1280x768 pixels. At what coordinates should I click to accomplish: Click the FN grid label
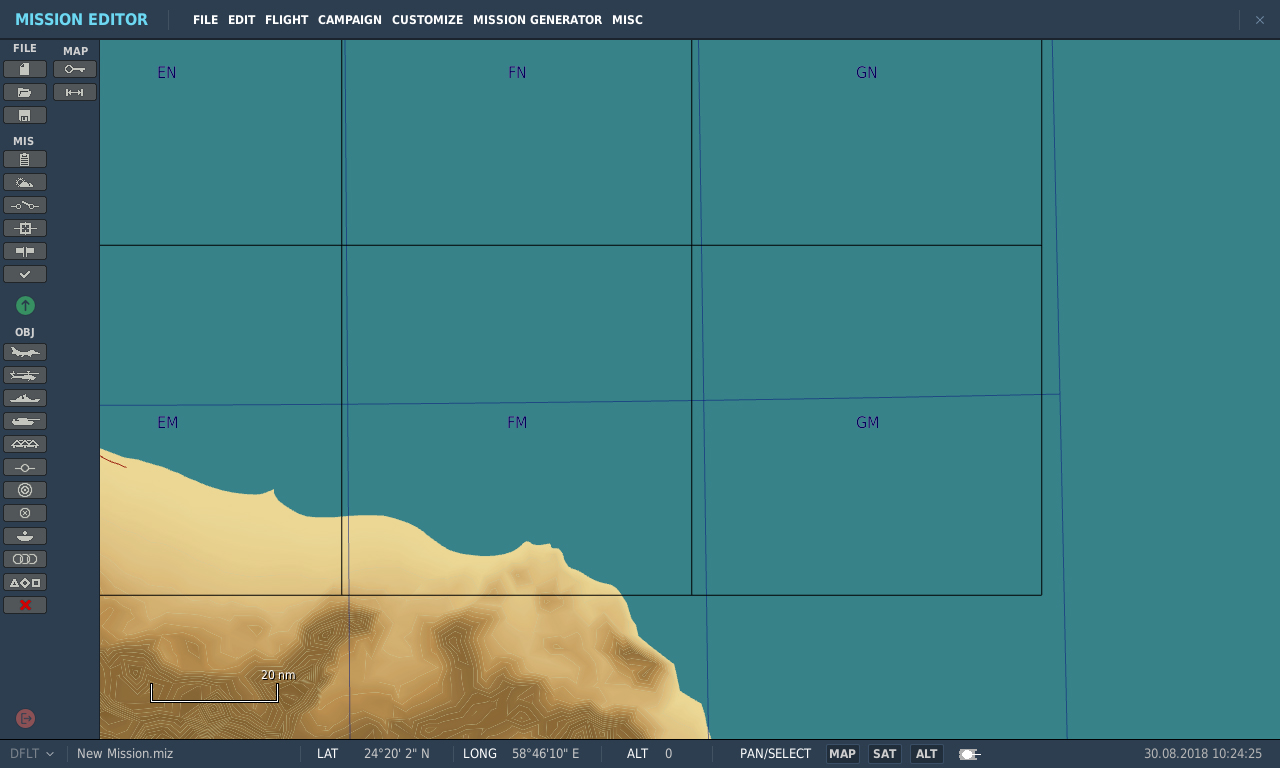tap(517, 73)
